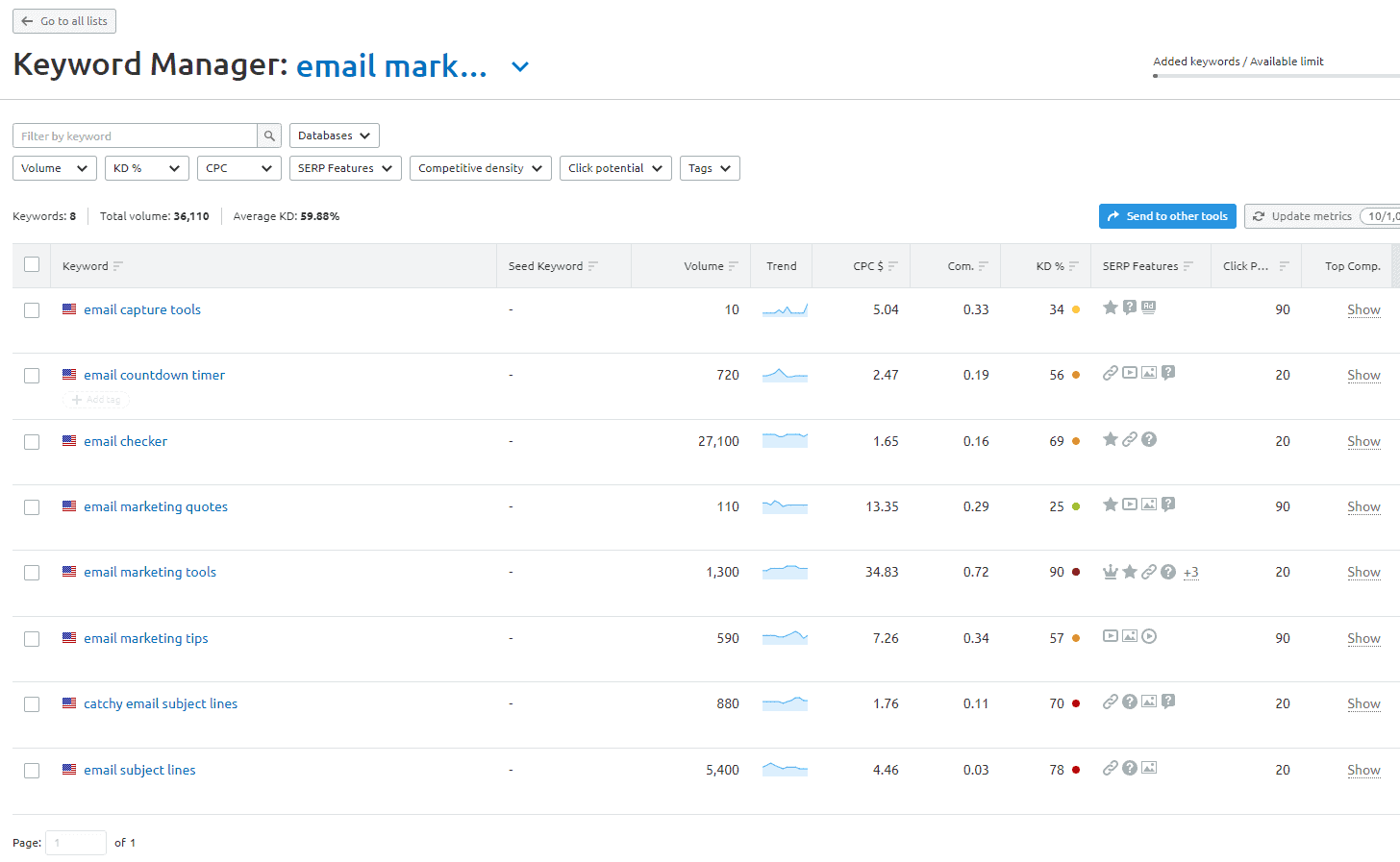The image size is (1400, 862).
Task: Click the video icon in email marketing tips row
Action: point(1111,636)
